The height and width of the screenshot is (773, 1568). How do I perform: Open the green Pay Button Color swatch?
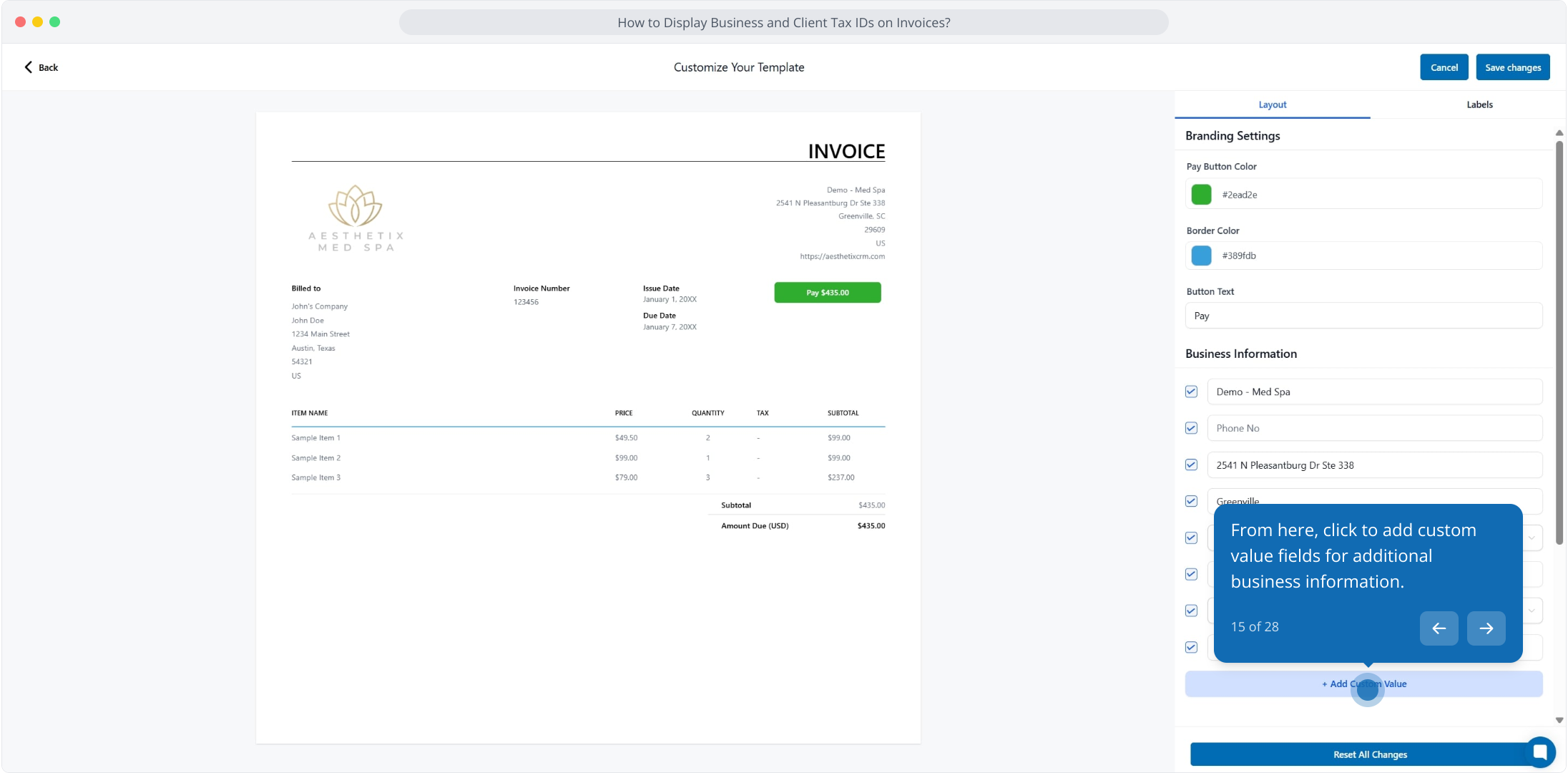pos(1201,195)
